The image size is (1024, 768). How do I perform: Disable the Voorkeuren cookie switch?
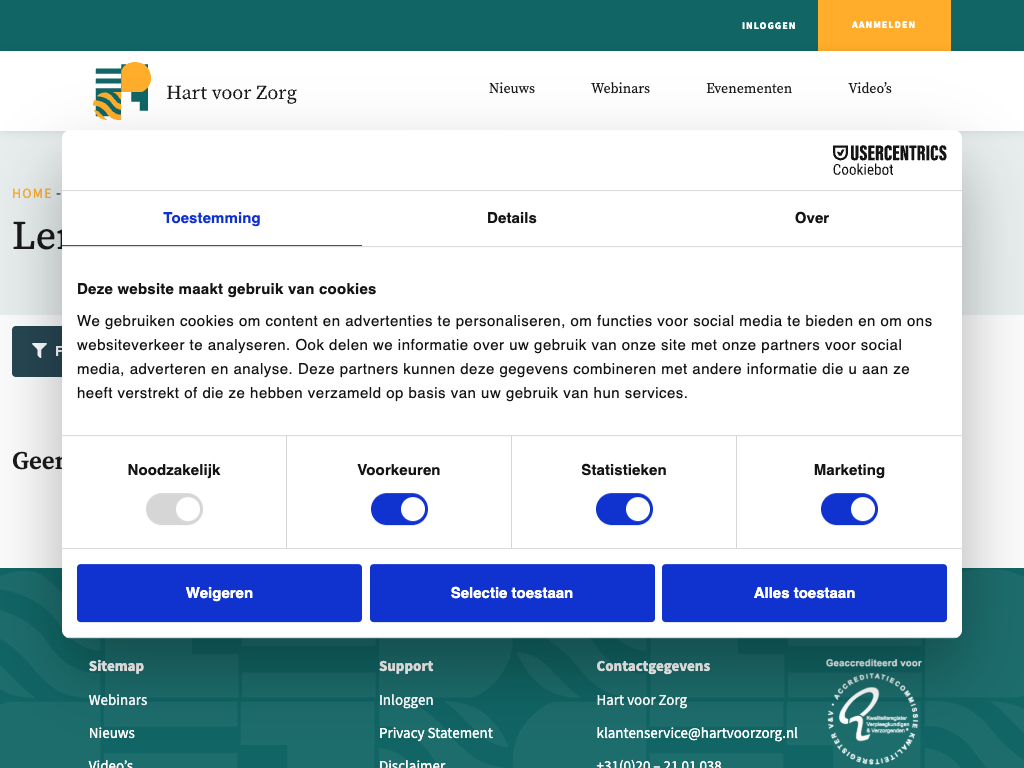[x=399, y=510]
